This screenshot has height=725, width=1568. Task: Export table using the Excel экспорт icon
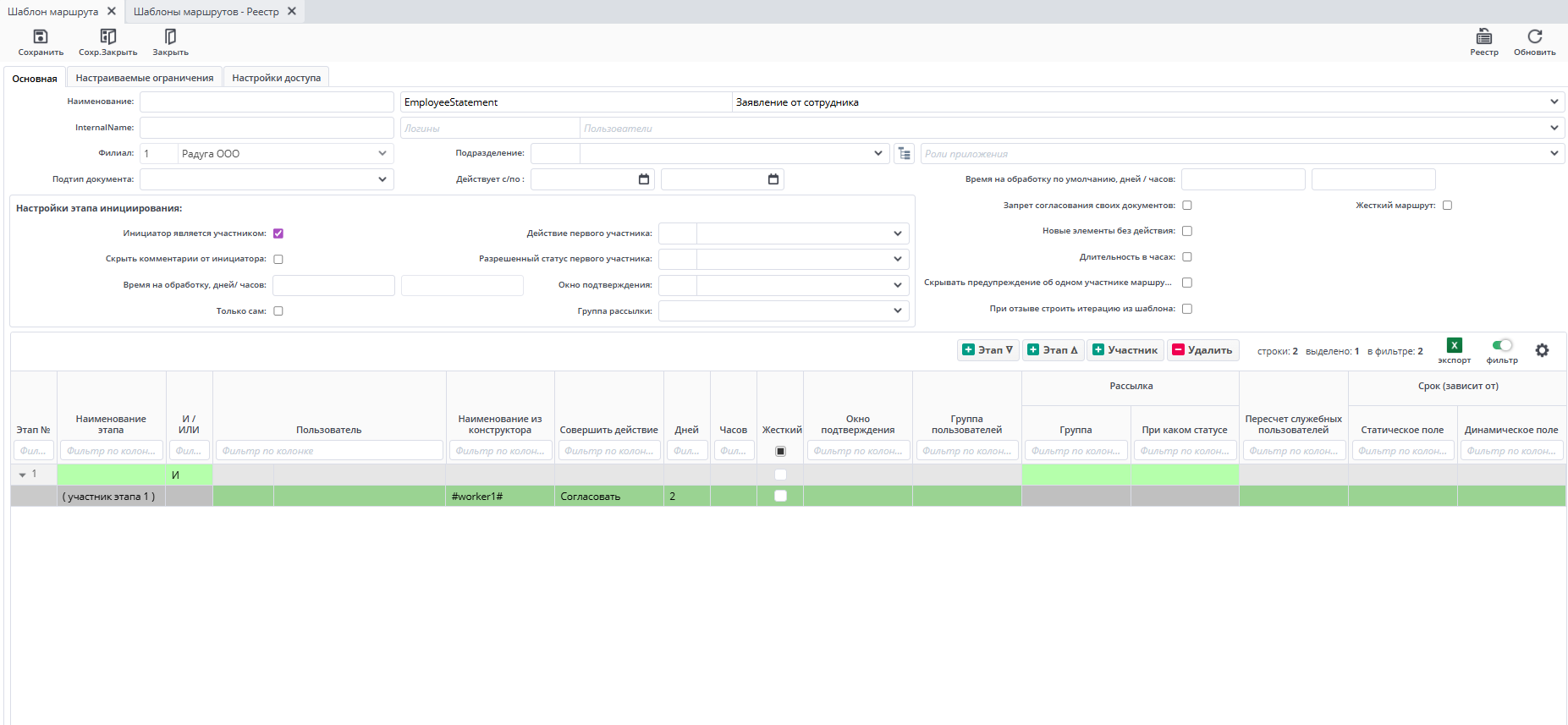(1454, 345)
